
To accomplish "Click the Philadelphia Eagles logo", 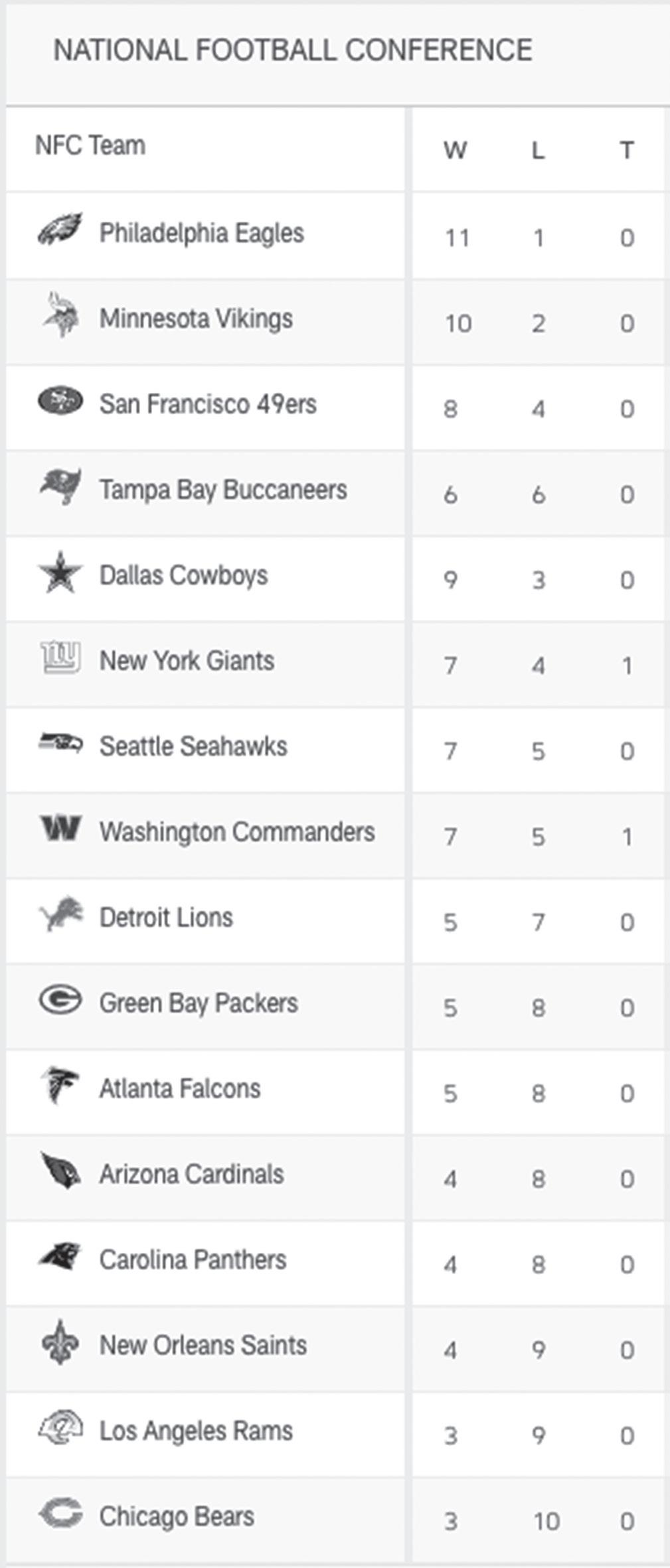I will tap(60, 230).
